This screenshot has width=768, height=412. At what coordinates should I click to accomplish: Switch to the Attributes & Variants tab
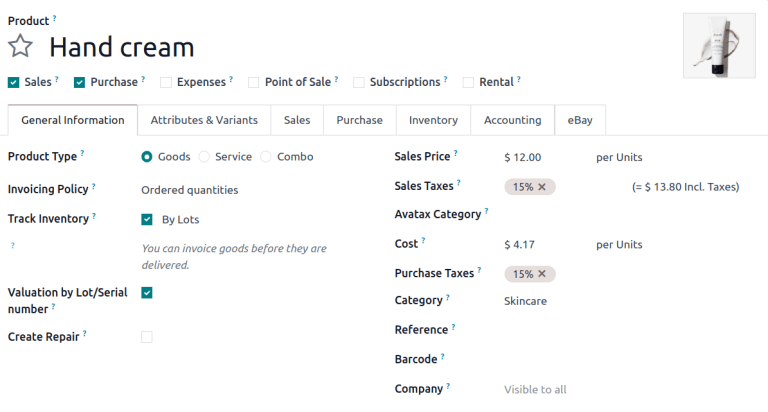204,120
